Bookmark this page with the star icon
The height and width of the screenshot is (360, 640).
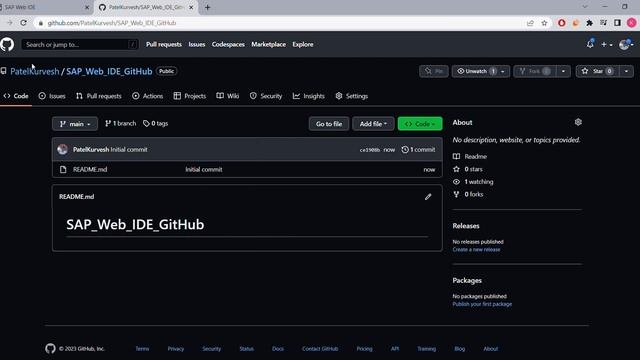click(x=544, y=23)
